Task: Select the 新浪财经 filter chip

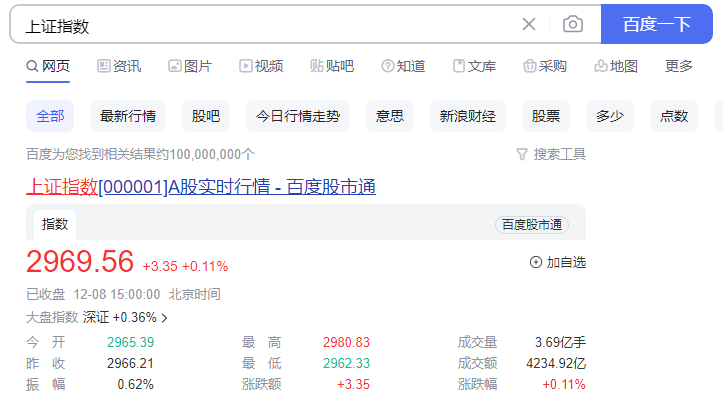Action: tap(468, 116)
